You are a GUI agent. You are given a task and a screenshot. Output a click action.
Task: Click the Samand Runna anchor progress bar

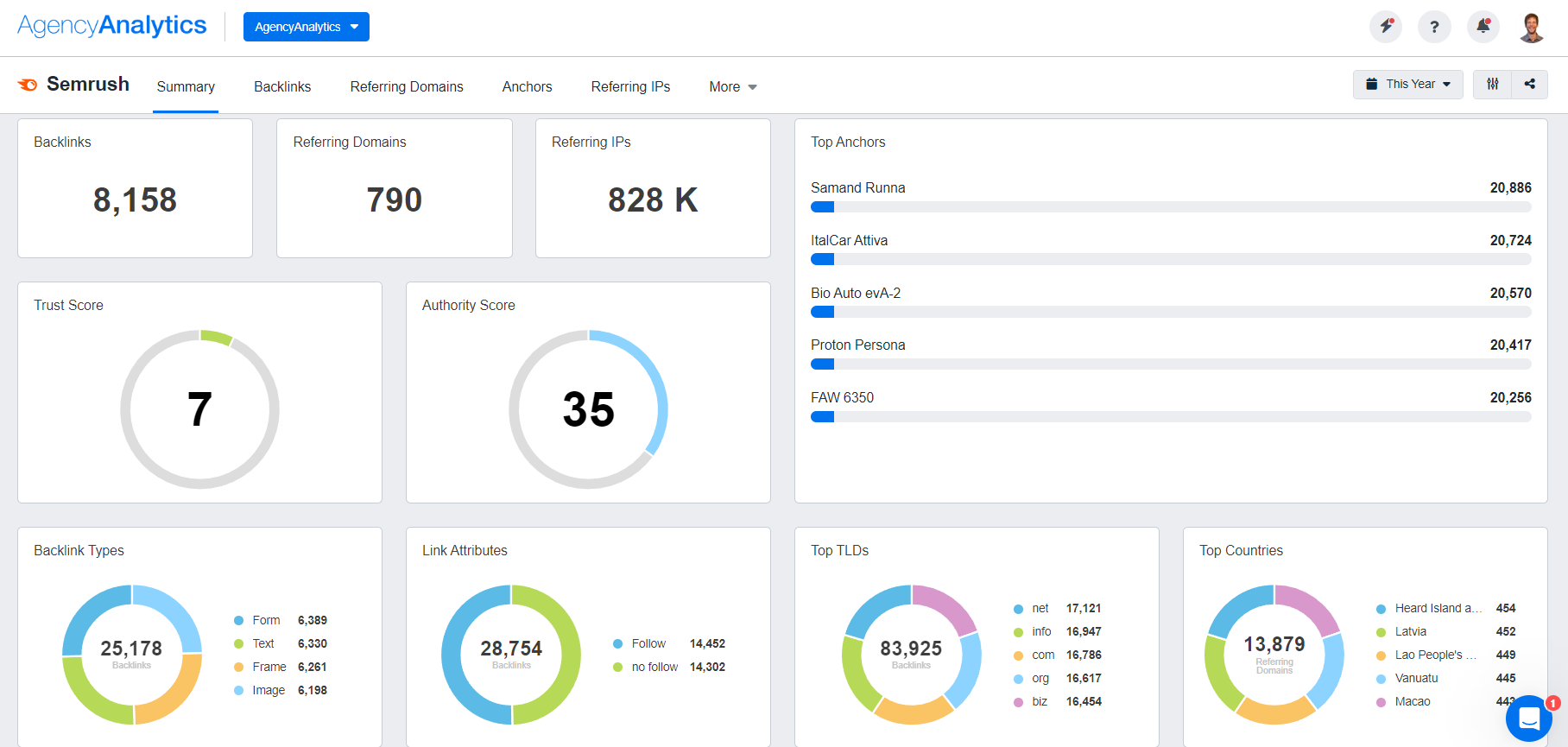pos(1170,207)
